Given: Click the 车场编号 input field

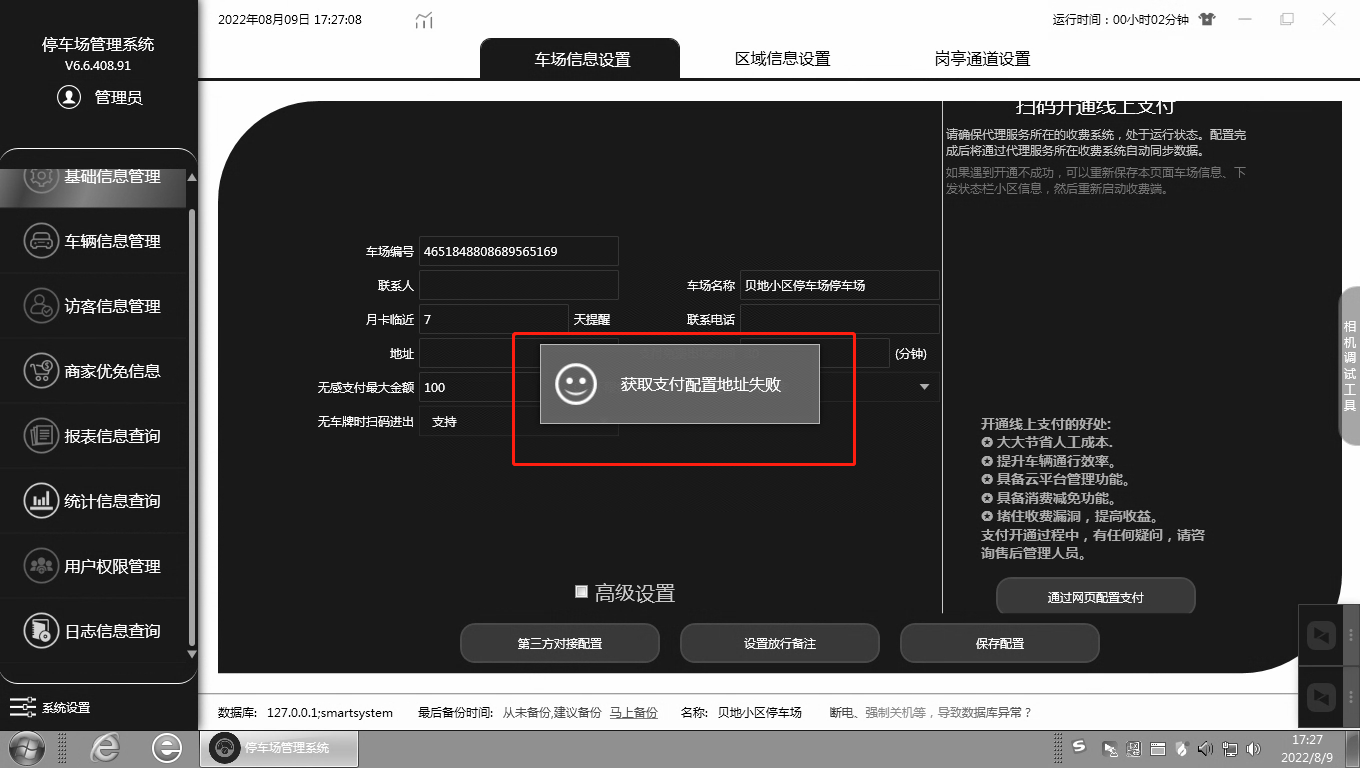Looking at the screenshot, I should 519,251.
